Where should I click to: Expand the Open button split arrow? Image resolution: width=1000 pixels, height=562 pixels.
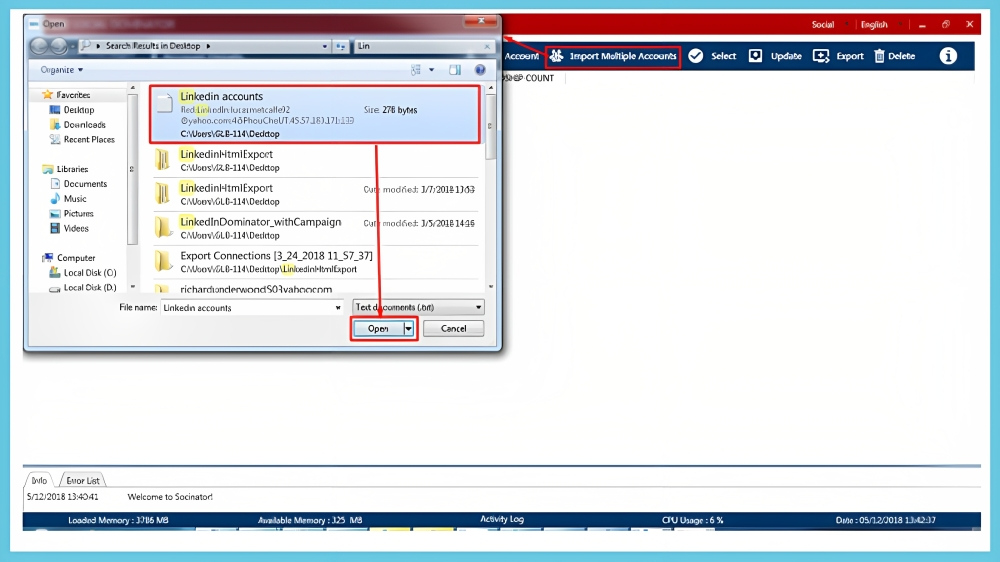[x=409, y=329]
